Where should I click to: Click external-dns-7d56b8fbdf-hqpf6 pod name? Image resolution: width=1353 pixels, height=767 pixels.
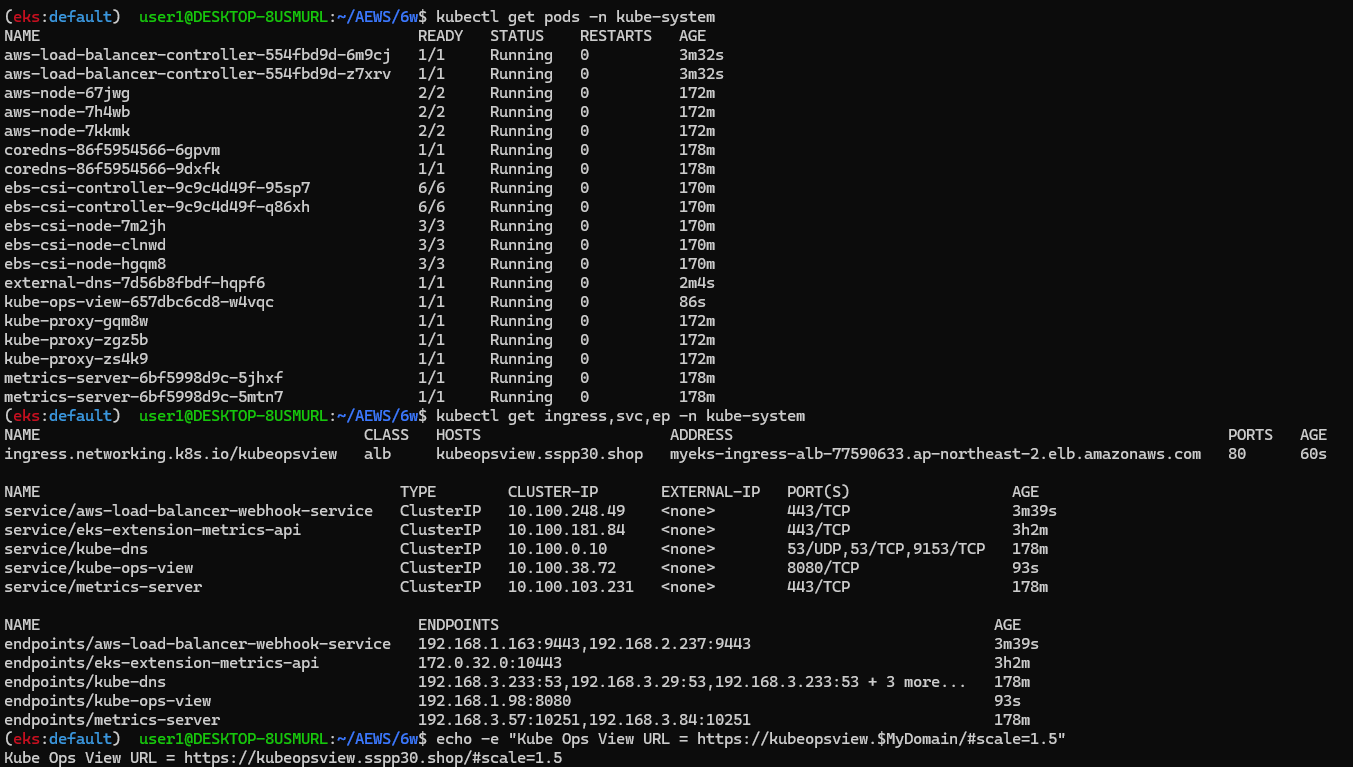(x=135, y=283)
